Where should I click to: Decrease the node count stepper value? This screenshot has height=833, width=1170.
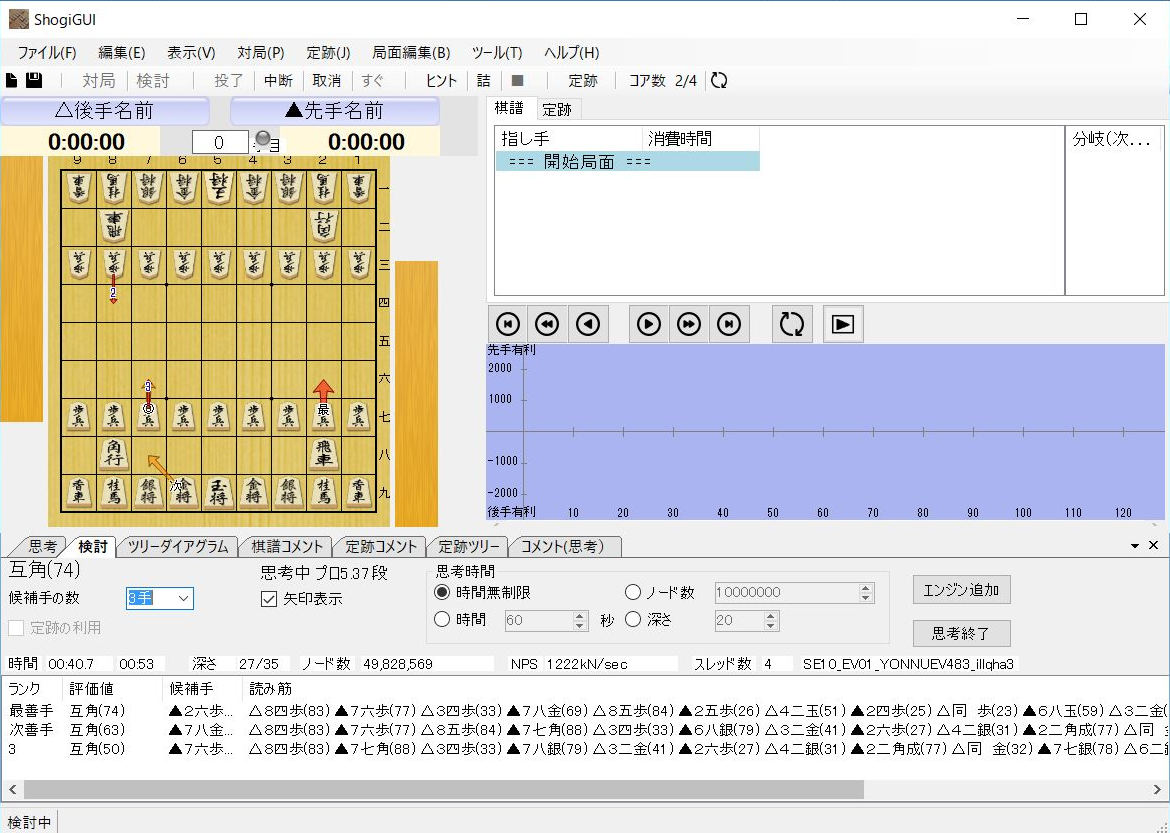[866, 598]
